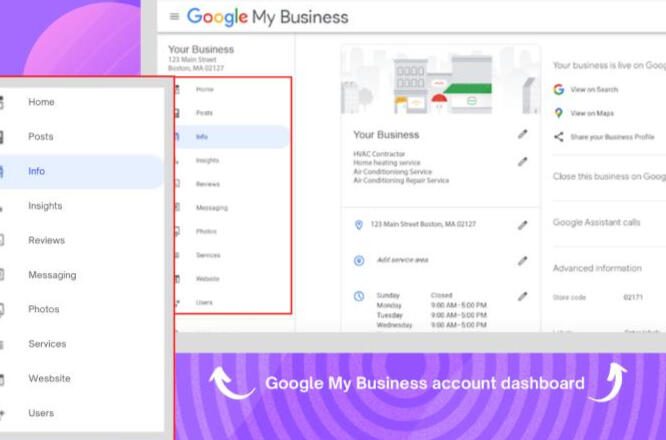Open the hamburger menu beside Google logo
Image resolution: width=666 pixels, height=440 pixels.
click(x=174, y=17)
